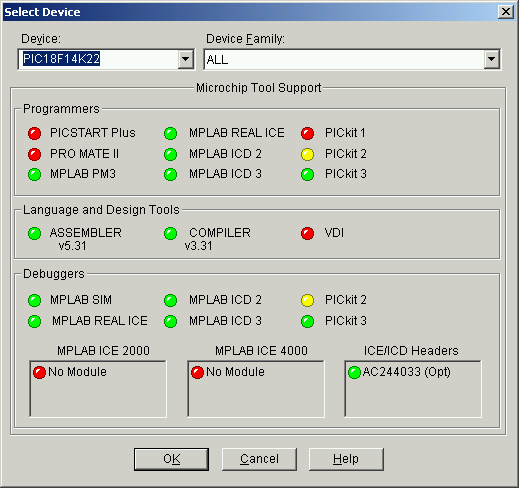Viewport: 519px width, 488px height.
Task: Click the red PRO MATE II indicator
Action: [x=34, y=154]
